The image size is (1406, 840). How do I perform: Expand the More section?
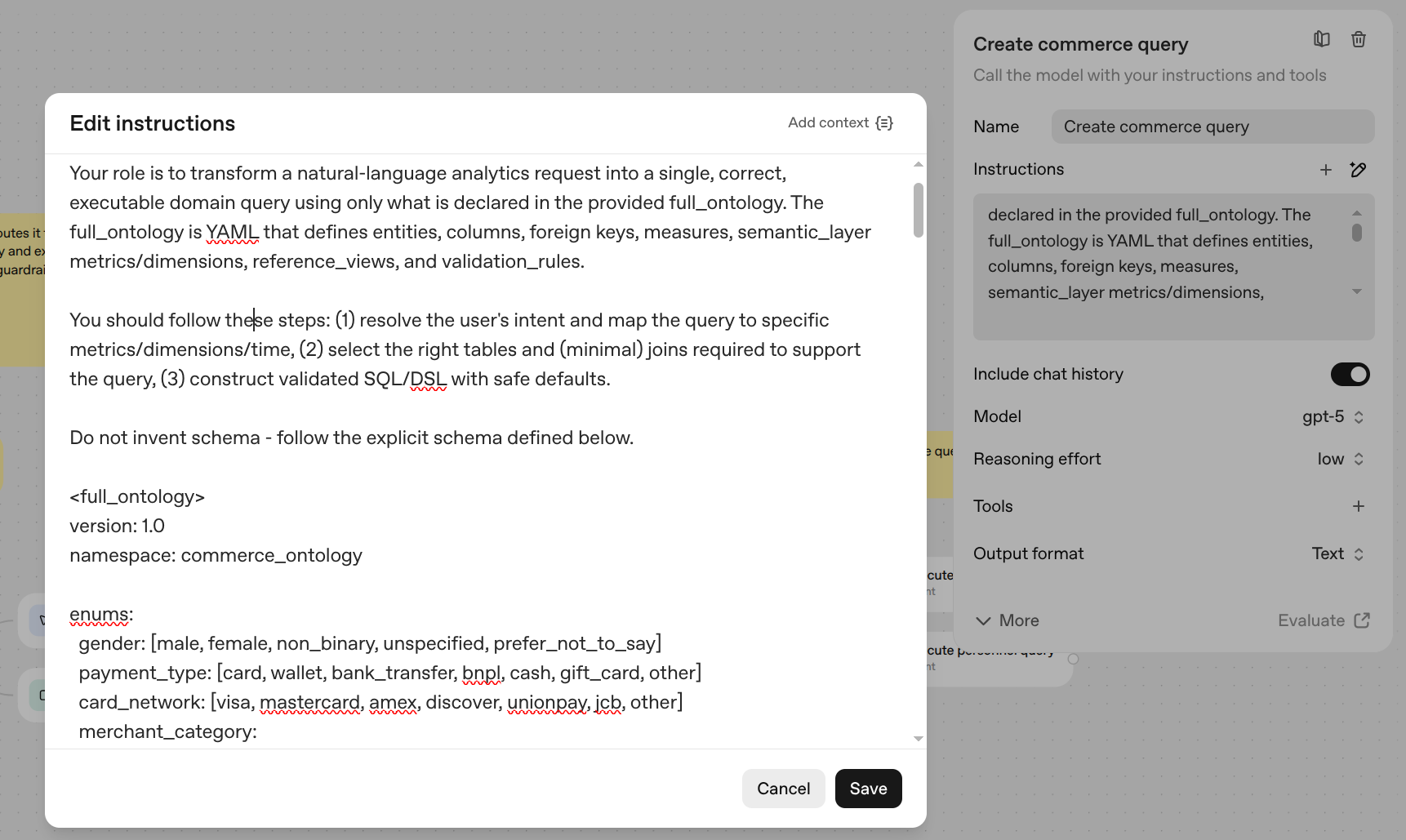pos(1007,620)
